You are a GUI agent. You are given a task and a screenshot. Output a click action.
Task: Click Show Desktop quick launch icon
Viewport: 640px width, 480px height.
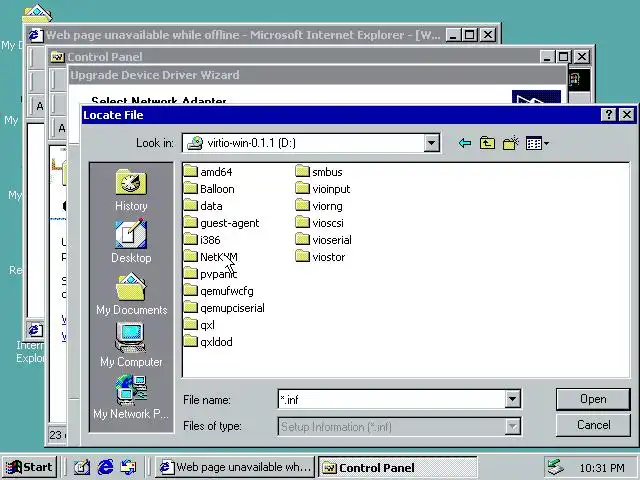click(x=81, y=467)
